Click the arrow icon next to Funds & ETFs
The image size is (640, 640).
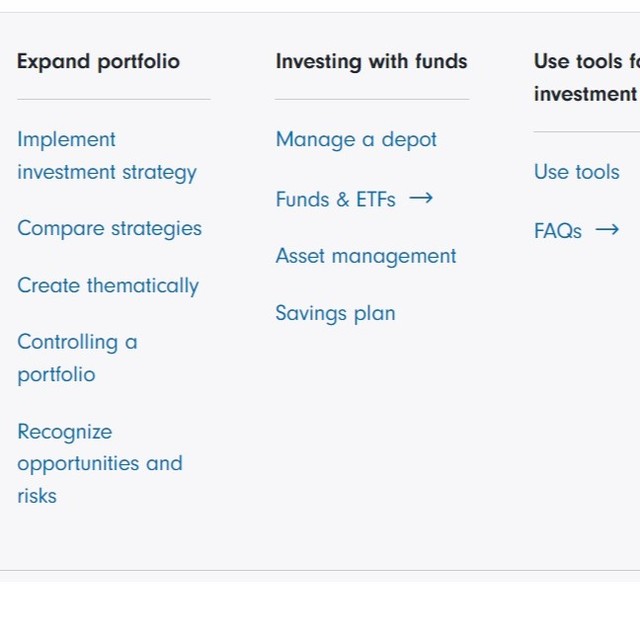pyautogui.click(x=421, y=198)
